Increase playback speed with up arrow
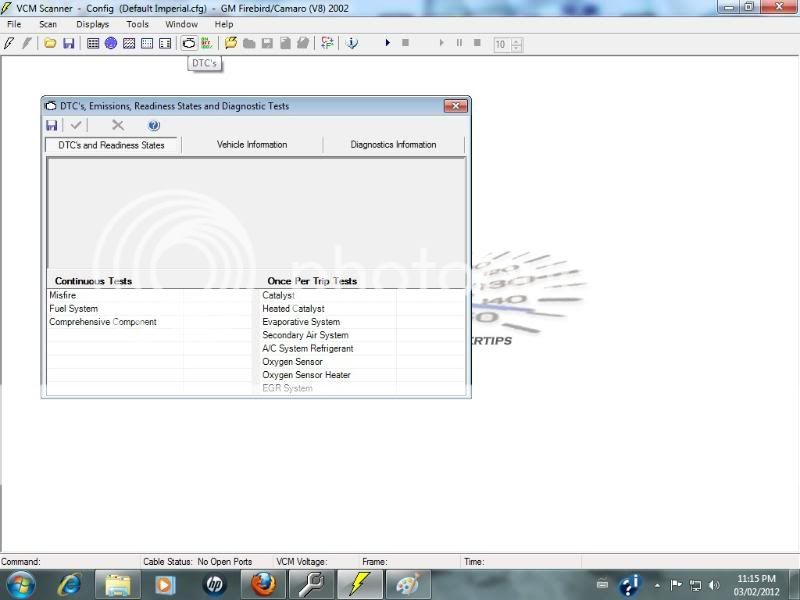The width and height of the screenshot is (800, 600). (516, 41)
